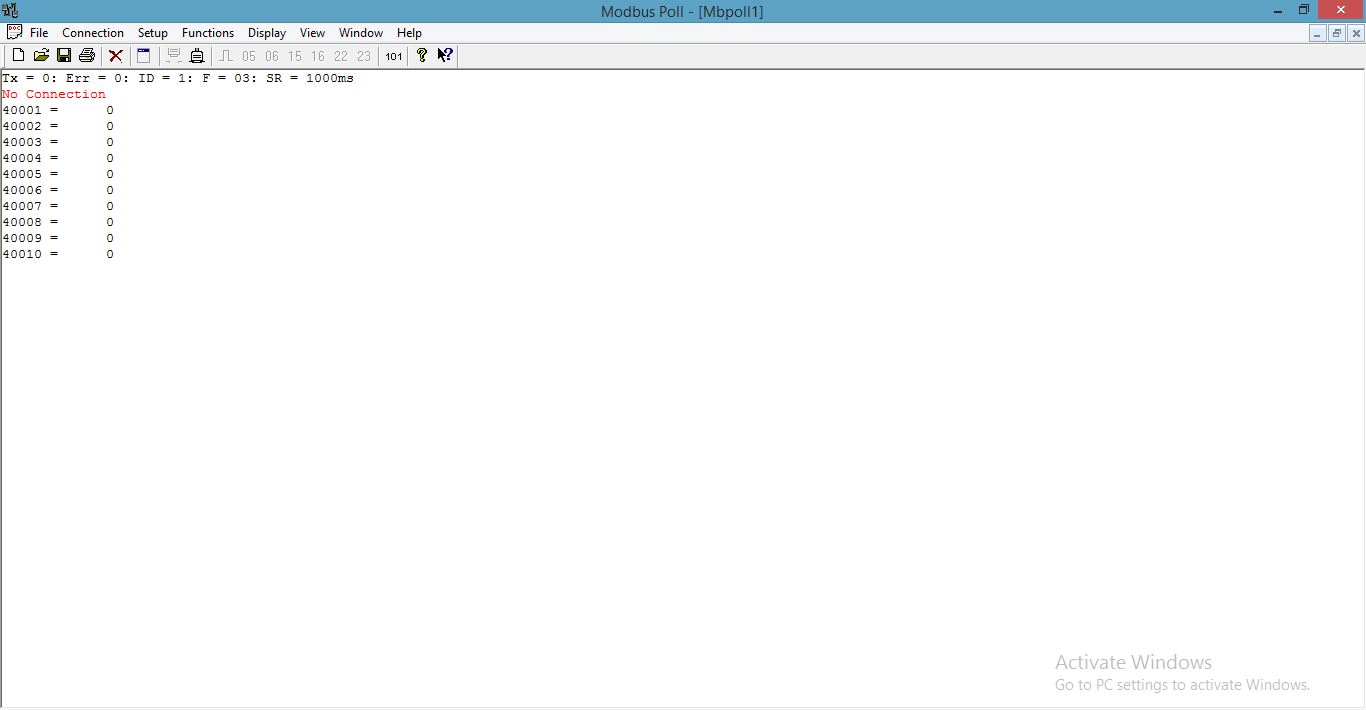This screenshot has width=1366, height=710.
Task: Minimize the inner Mbpoll1 document window
Action: [1318, 33]
